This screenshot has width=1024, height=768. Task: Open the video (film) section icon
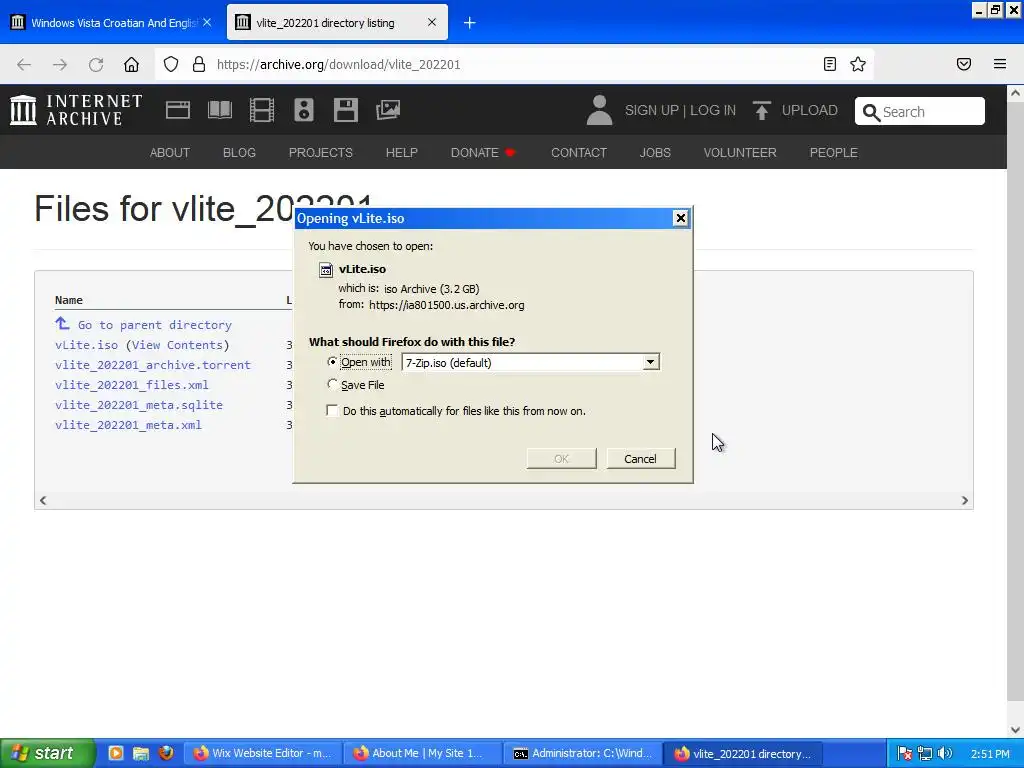(x=262, y=110)
